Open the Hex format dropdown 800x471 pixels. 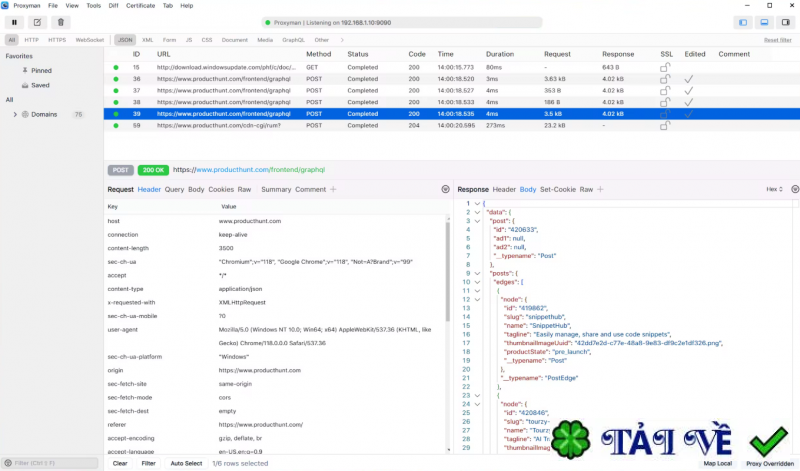click(x=775, y=189)
